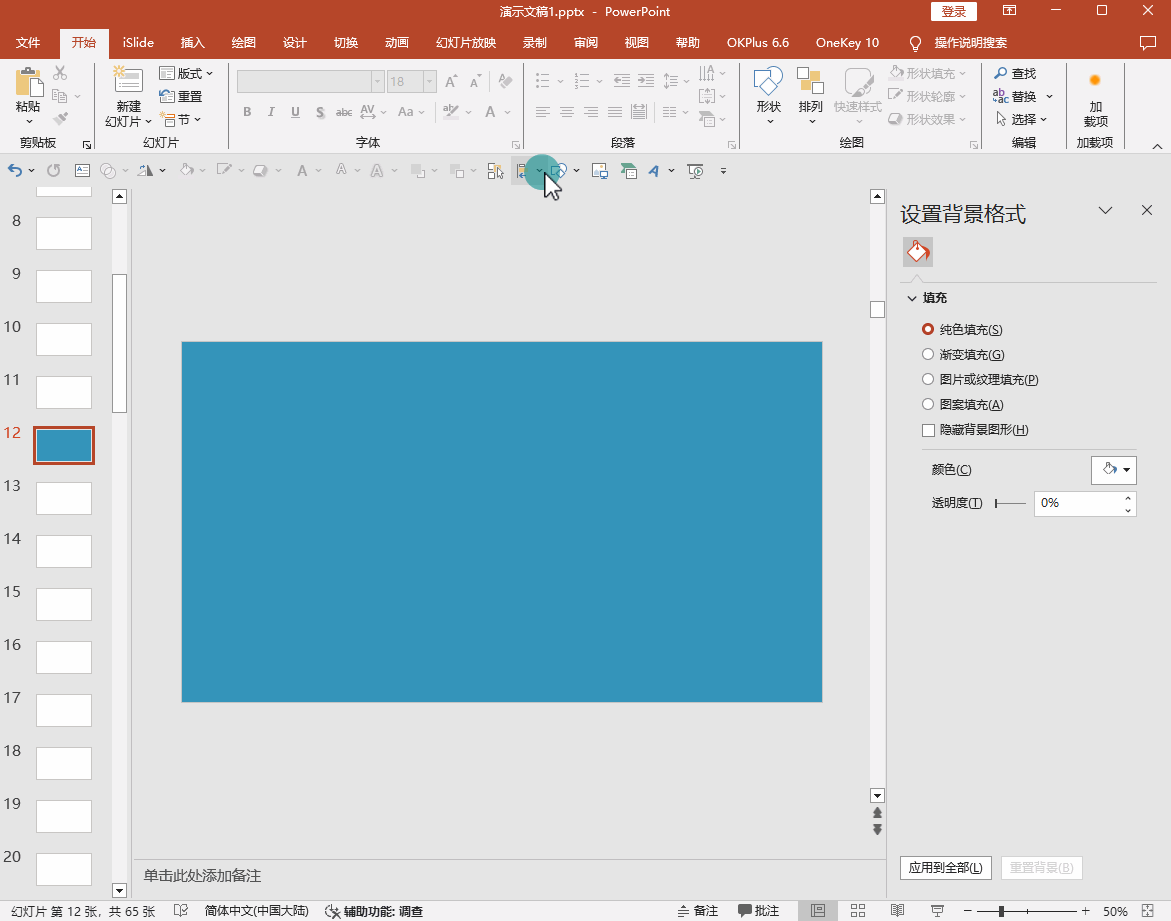This screenshot has height=921, width=1171.
Task: Open the Design (设计) ribbon tab
Action: point(294,43)
